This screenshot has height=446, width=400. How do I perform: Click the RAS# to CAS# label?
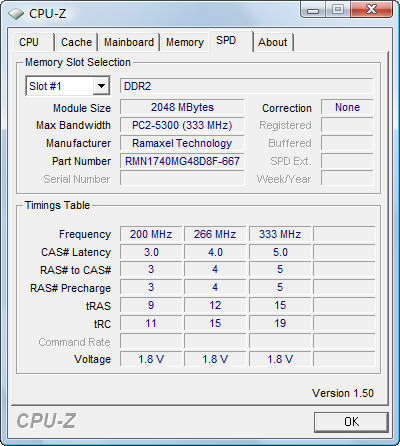pos(75,270)
